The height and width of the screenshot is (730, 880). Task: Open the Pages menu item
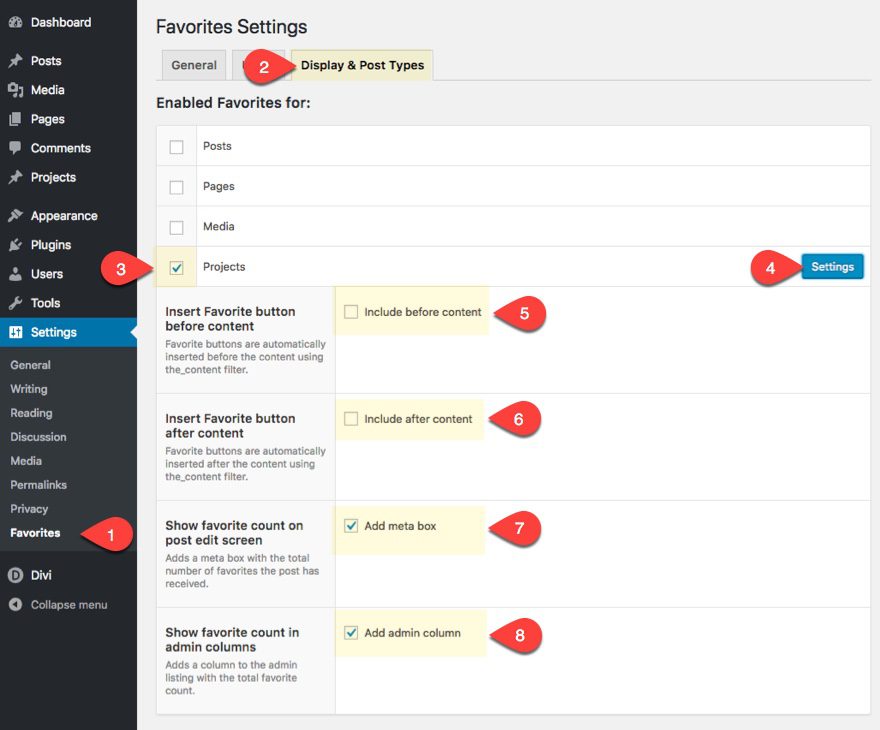(68, 119)
